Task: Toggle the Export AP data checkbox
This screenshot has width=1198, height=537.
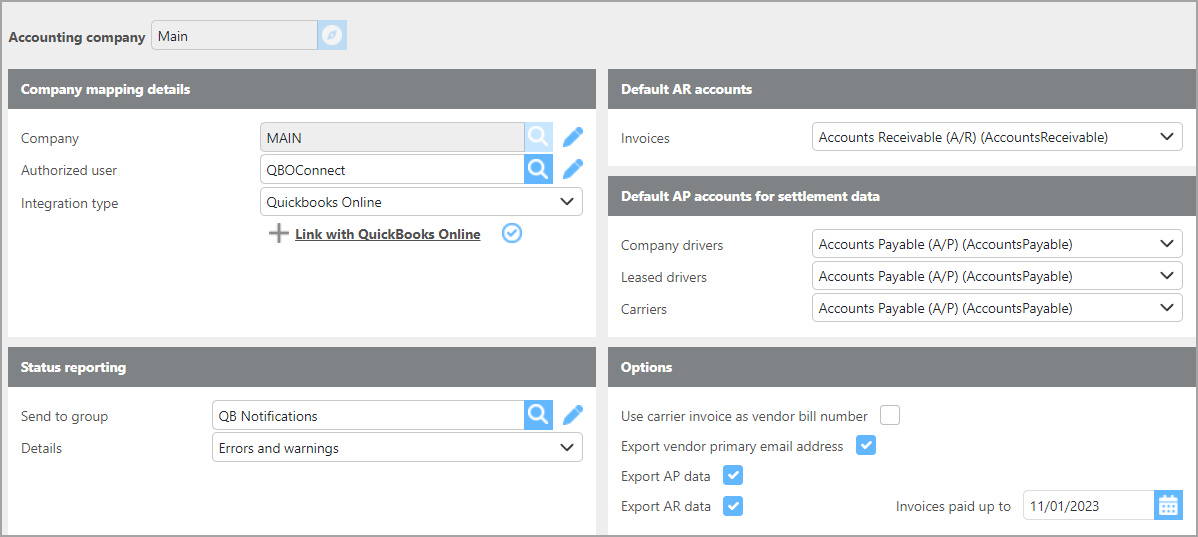Action: [733, 476]
